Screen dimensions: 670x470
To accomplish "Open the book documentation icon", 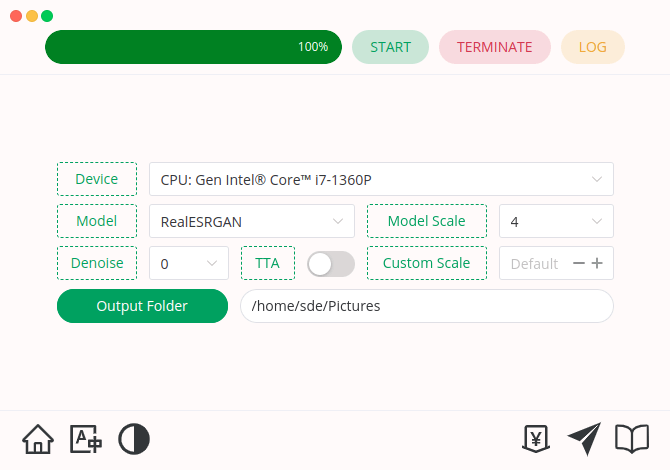I will tap(632, 439).
